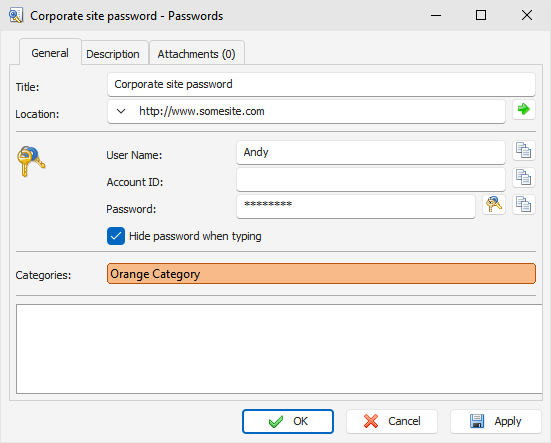Click the large keys entry icon
551x443 pixels.
coord(31,161)
